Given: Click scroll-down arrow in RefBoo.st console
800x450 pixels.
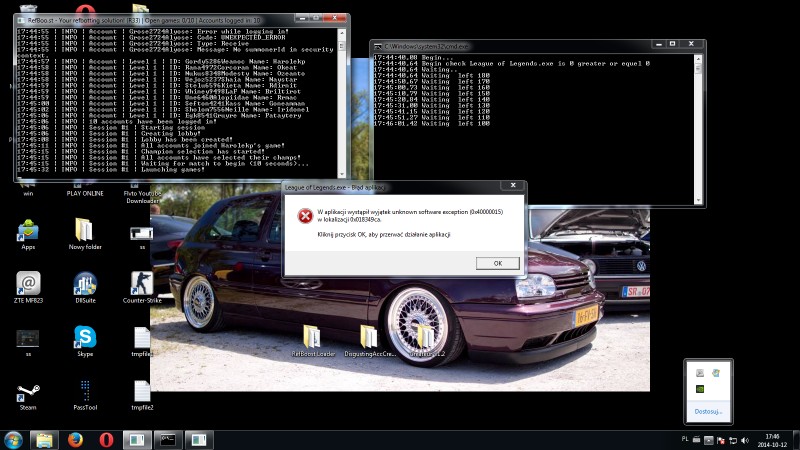Looking at the screenshot, I should (342, 174).
